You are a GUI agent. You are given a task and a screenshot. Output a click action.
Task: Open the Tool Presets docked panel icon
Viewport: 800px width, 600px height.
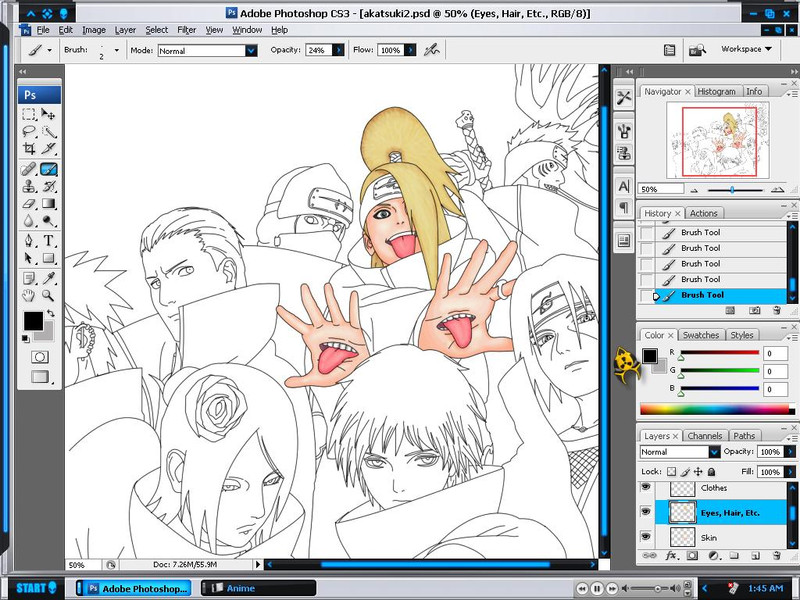click(x=623, y=97)
